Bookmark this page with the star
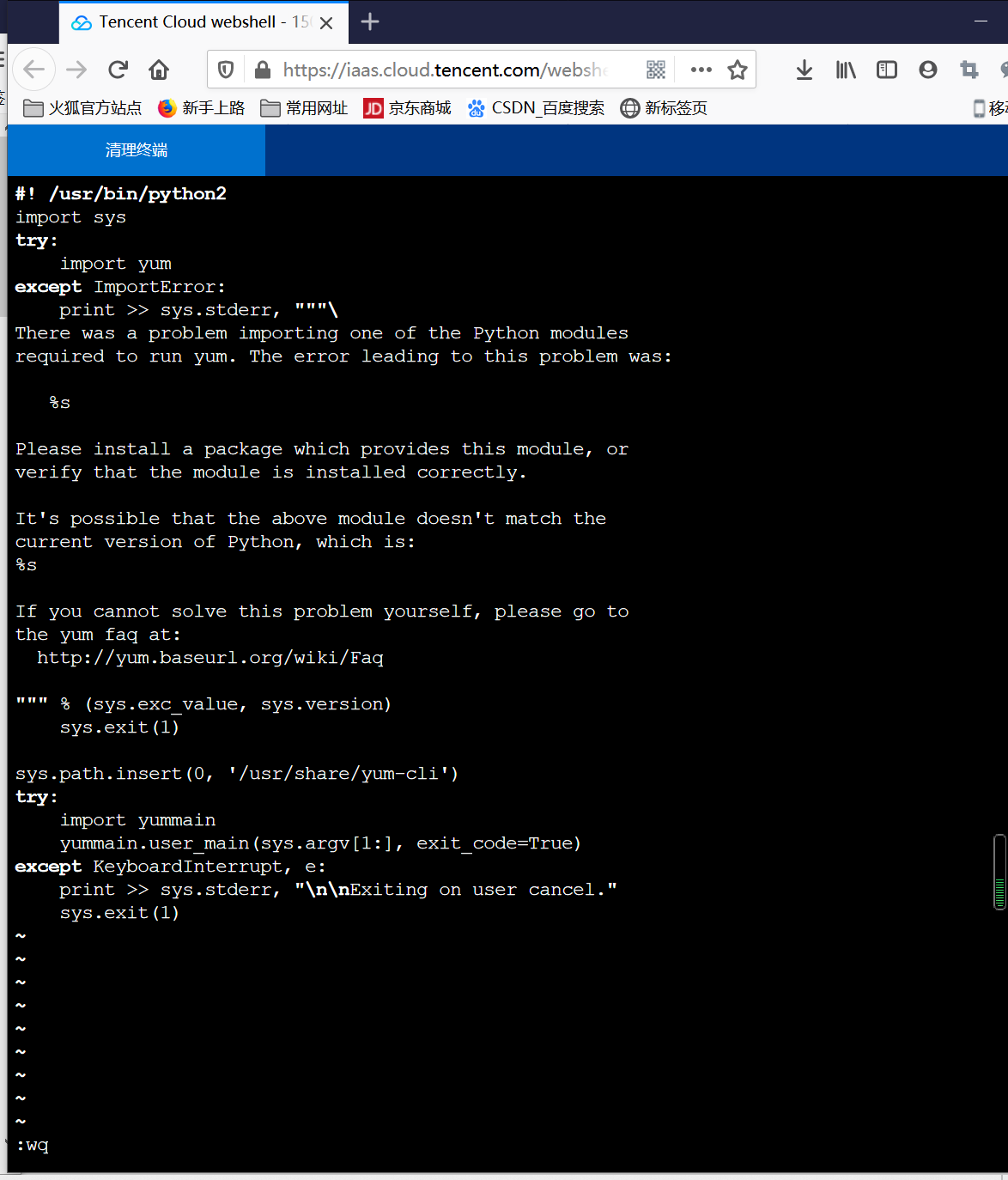This screenshot has height=1180, width=1008. [x=738, y=70]
